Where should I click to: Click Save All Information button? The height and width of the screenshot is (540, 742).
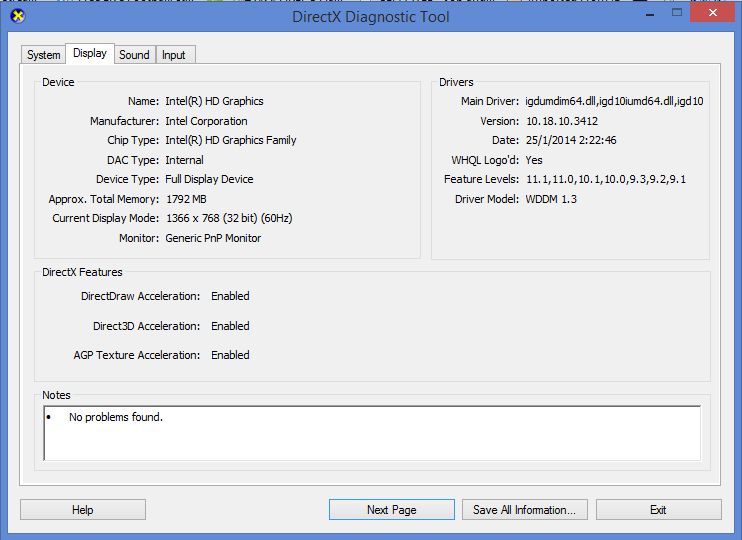[x=525, y=510]
